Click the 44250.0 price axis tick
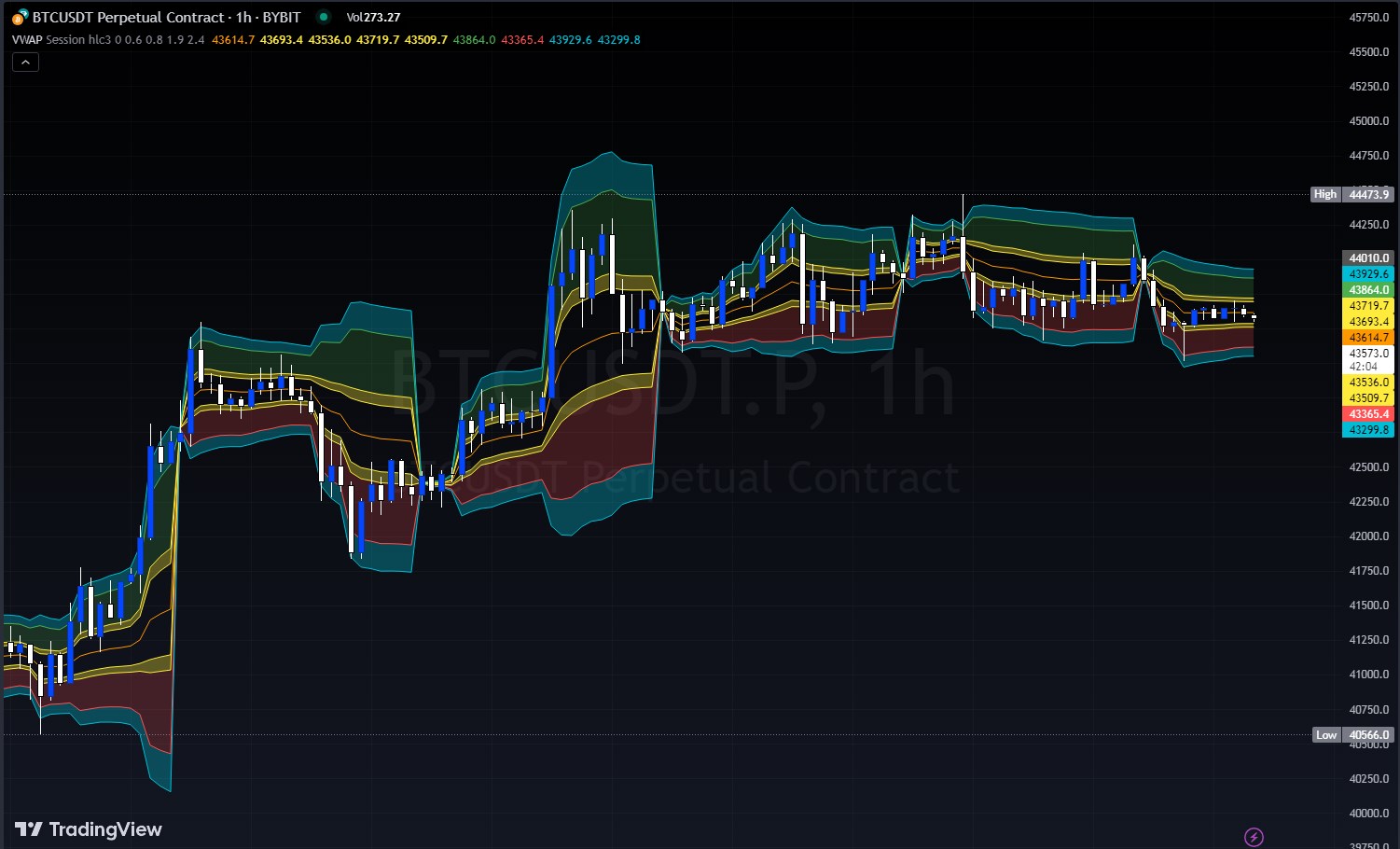1400x849 pixels. click(x=1369, y=225)
